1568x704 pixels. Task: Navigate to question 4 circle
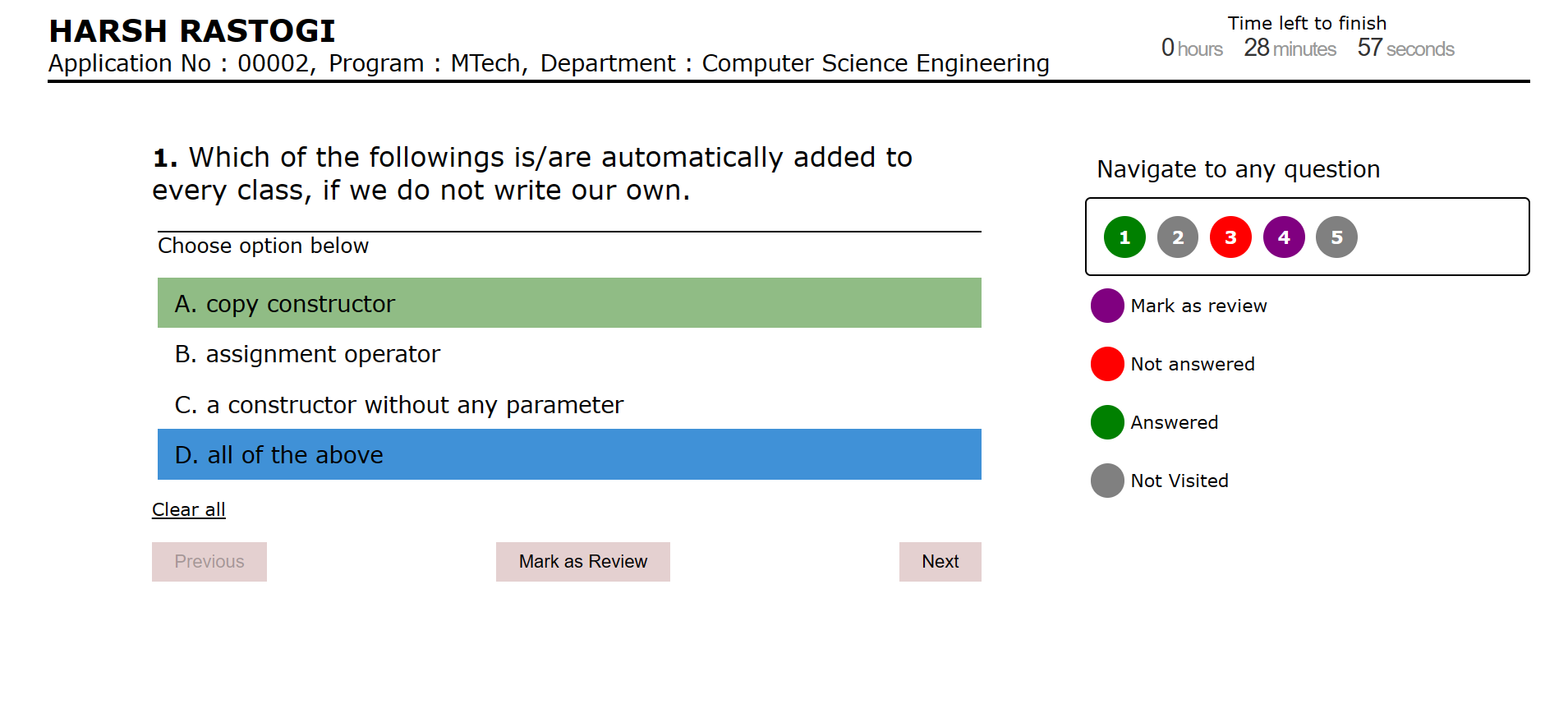tap(1284, 237)
